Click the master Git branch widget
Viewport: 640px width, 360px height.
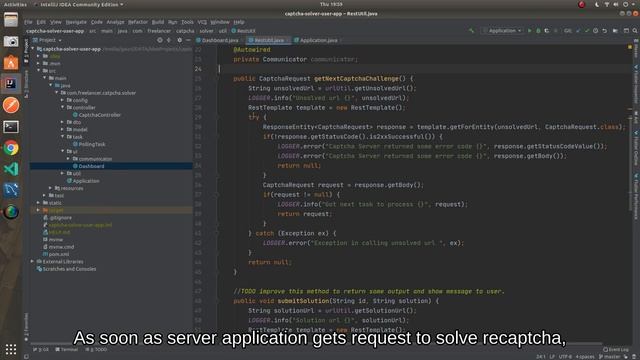pos(610,357)
